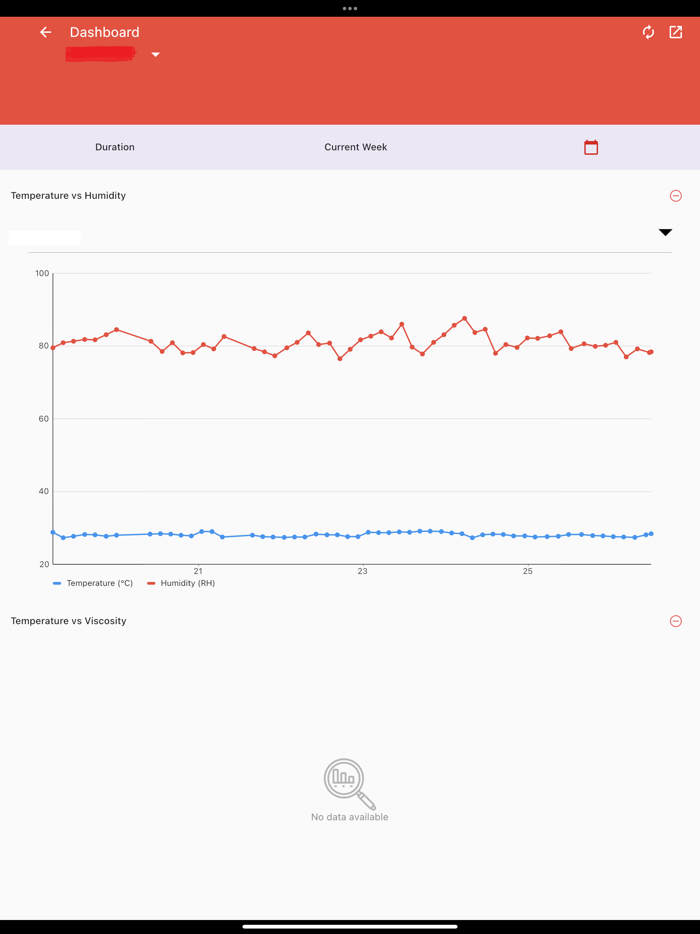Click Temperature vs Humidity heading
Image resolution: width=700 pixels, height=934 pixels.
point(69,195)
